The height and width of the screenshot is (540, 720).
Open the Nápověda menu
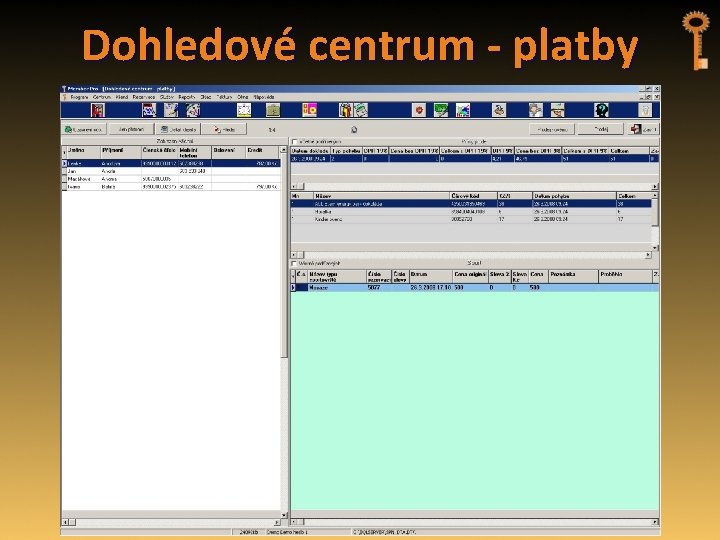264,97
